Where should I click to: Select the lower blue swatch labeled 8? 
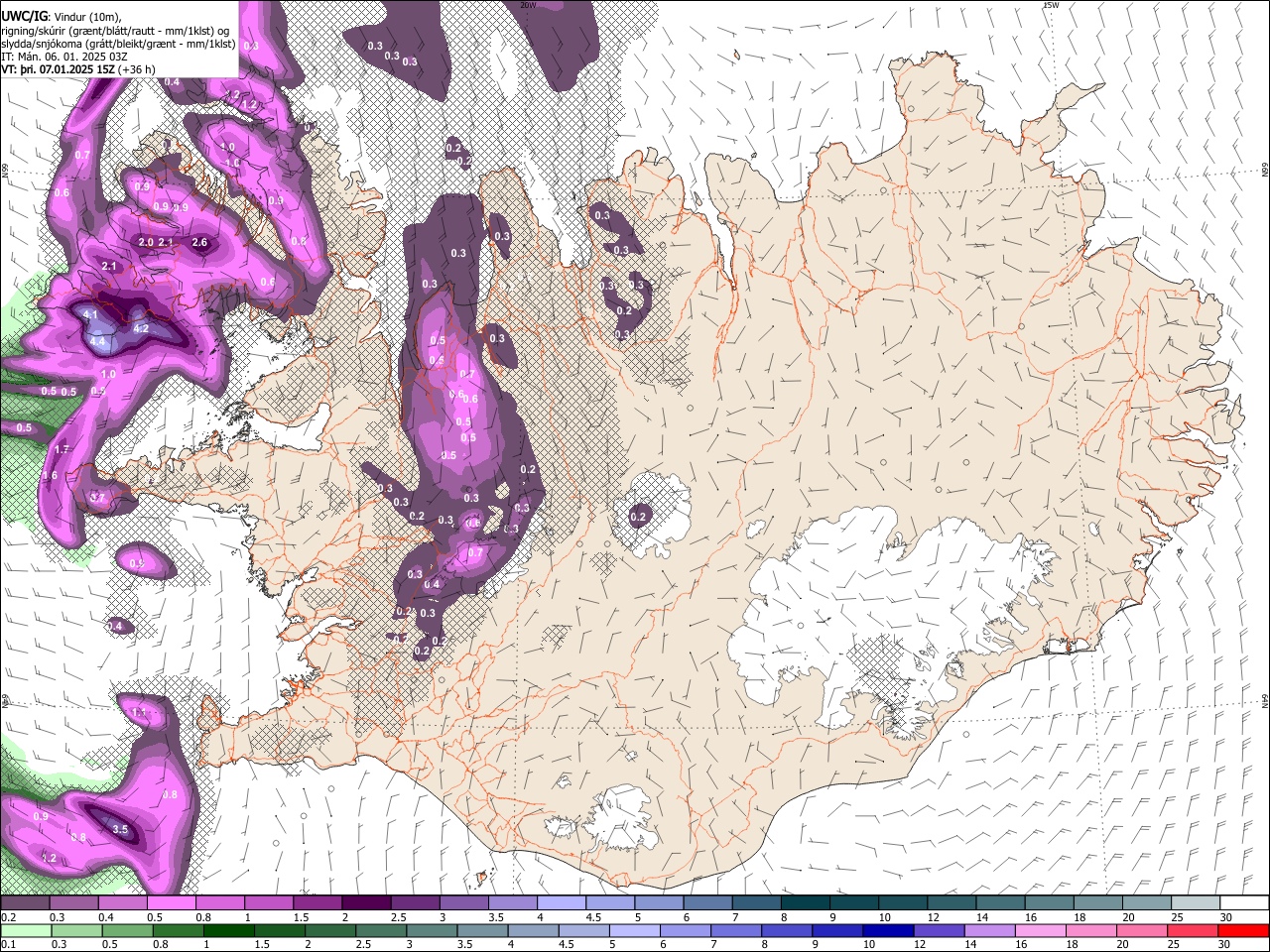coord(786,931)
